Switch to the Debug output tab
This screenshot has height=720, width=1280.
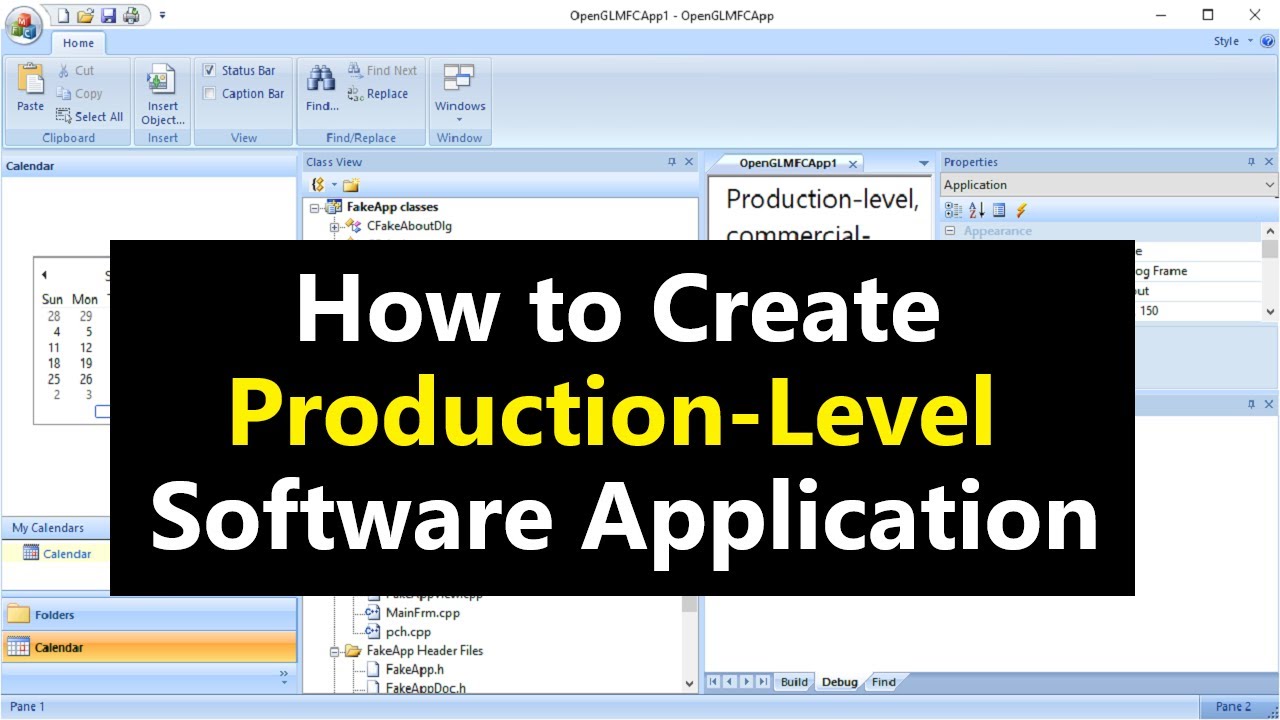tap(839, 682)
